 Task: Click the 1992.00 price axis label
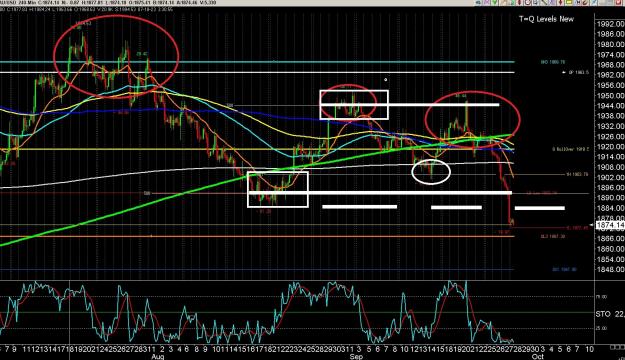click(x=610, y=24)
